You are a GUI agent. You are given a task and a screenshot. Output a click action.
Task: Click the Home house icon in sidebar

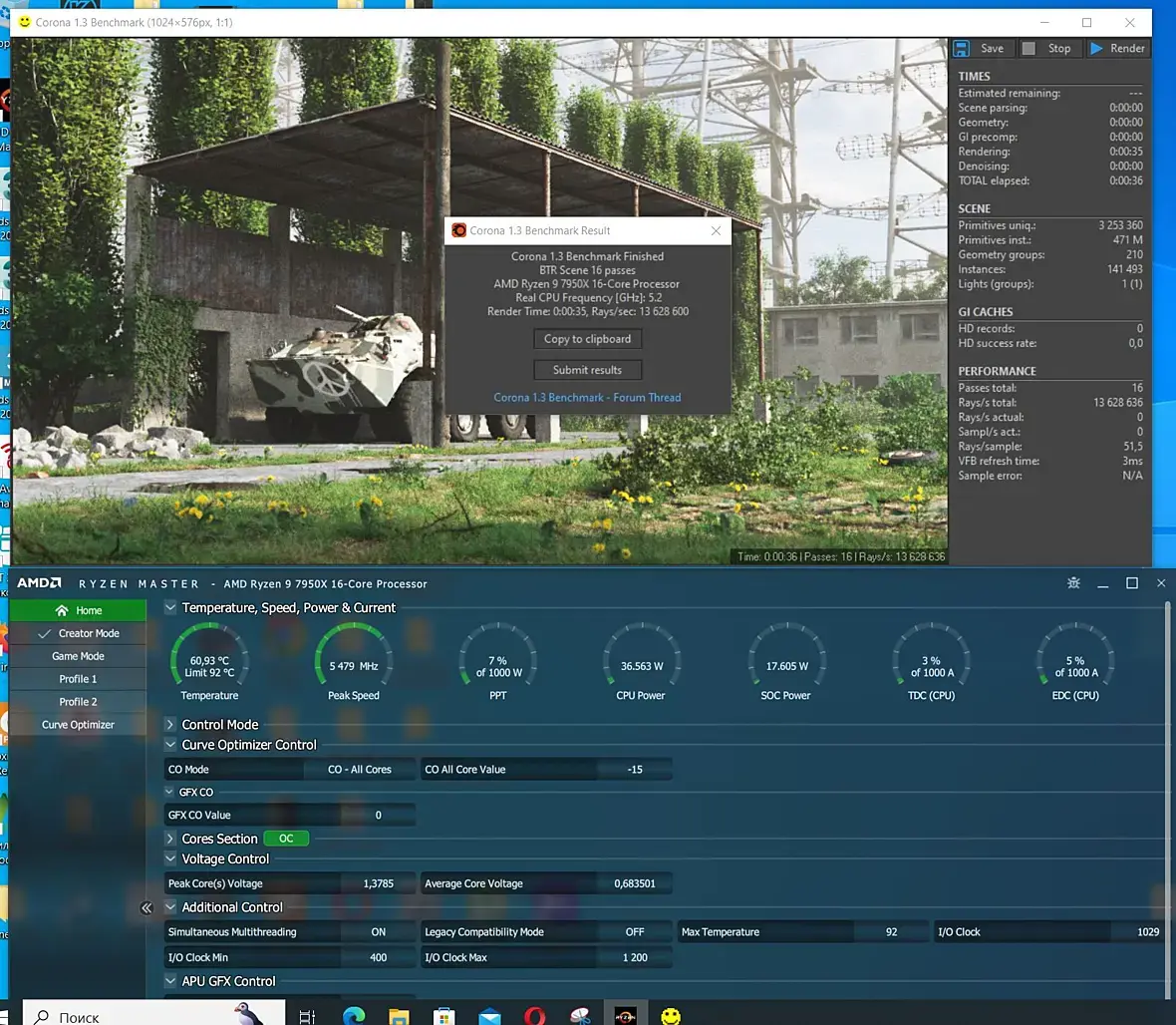tap(62, 611)
